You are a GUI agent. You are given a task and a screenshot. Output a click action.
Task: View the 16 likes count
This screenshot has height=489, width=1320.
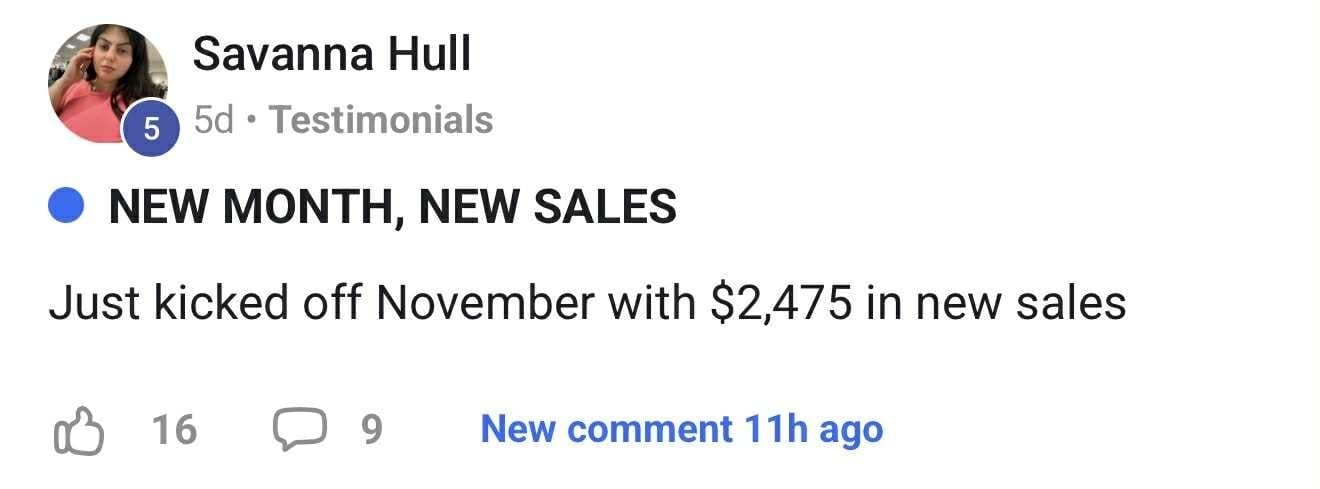click(x=174, y=430)
